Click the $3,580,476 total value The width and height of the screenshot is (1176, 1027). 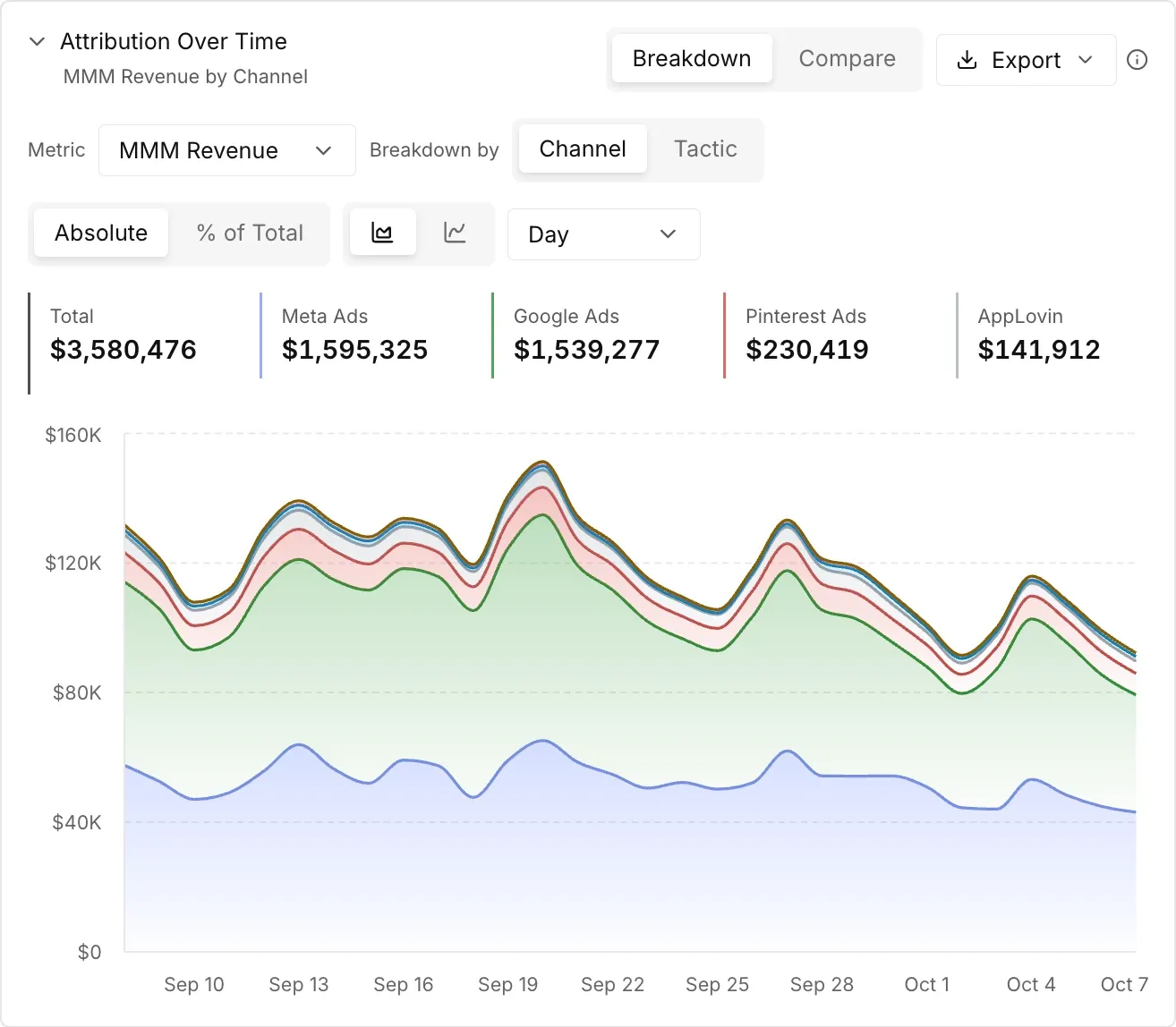[124, 350]
